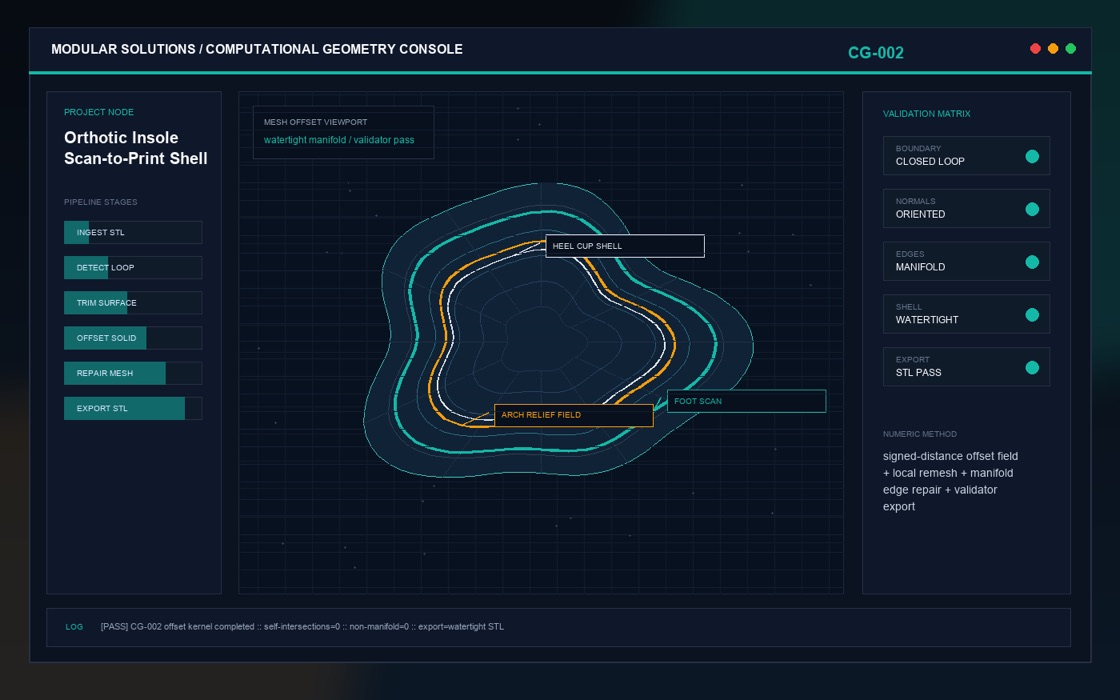Viewport: 1120px width, 700px height.
Task: Click the Numeric Method heading
Action: click(920, 434)
